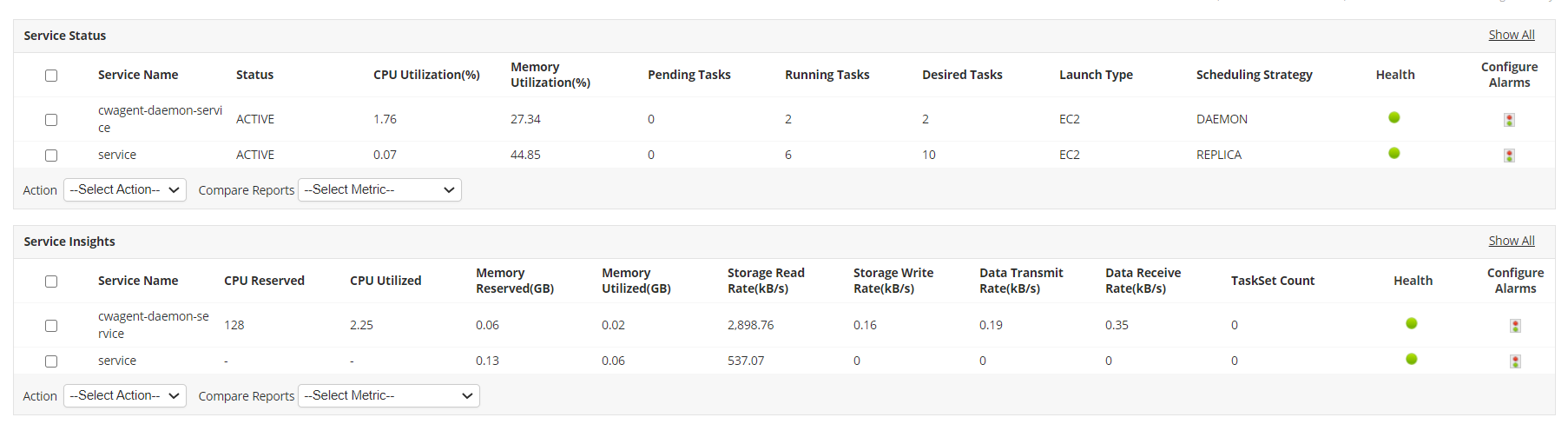This screenshot has width=1568, height=424.
Task: Click green health indicator of cwagent-daemon-service in Service Insights
Action: [x=1412, y=323]
